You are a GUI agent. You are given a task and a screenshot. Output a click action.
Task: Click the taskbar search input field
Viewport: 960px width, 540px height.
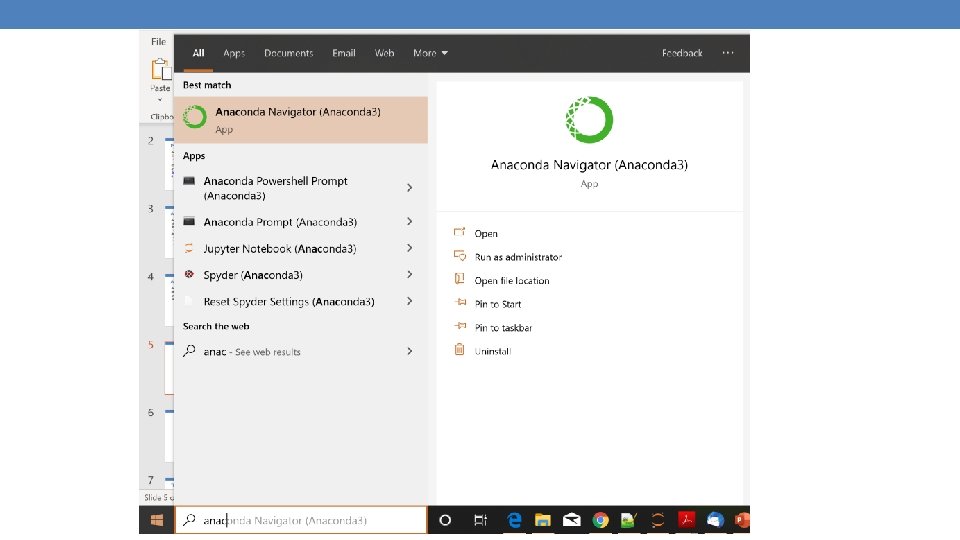coord(301,520)
